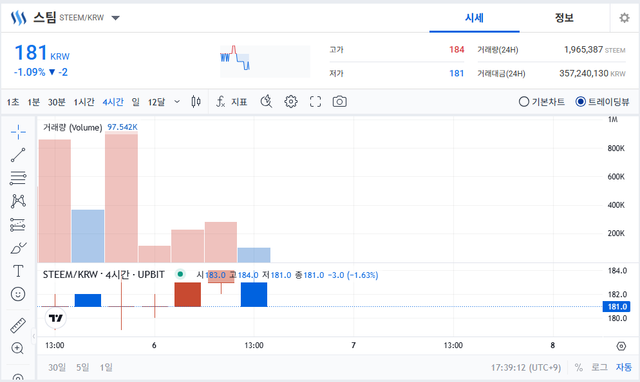Click the mini price sparkline thumbnail
This screenshot has width=640, height=382.
(265, 61)
